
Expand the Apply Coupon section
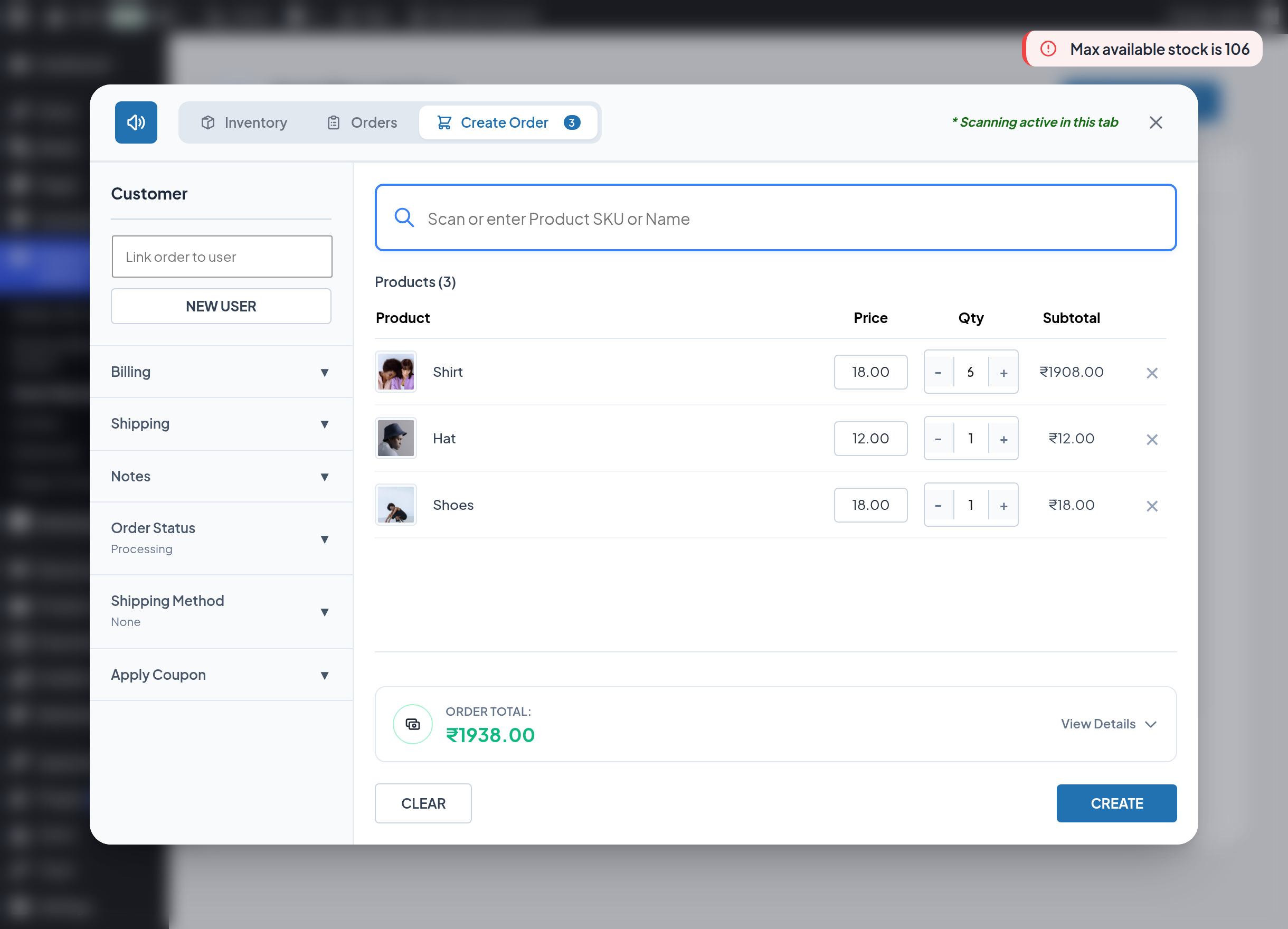click(x=221, y=675)
